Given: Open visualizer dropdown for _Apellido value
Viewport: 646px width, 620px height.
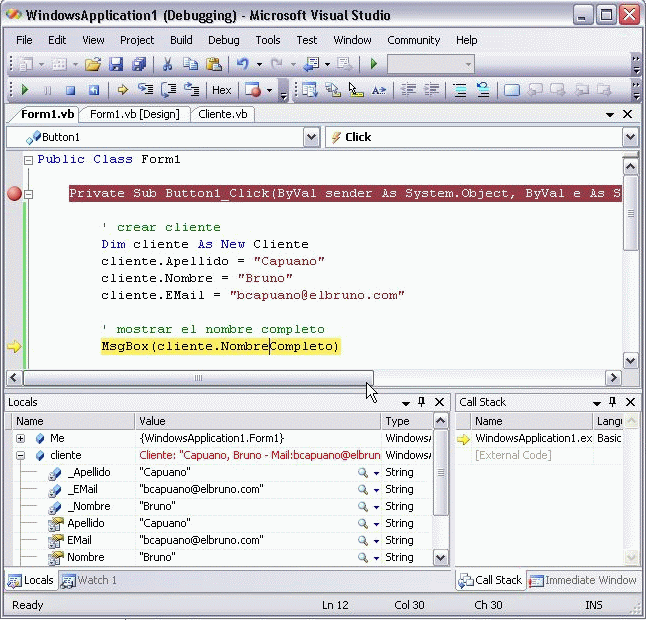Looking at the screenshot, I should [x=376, y=473].
